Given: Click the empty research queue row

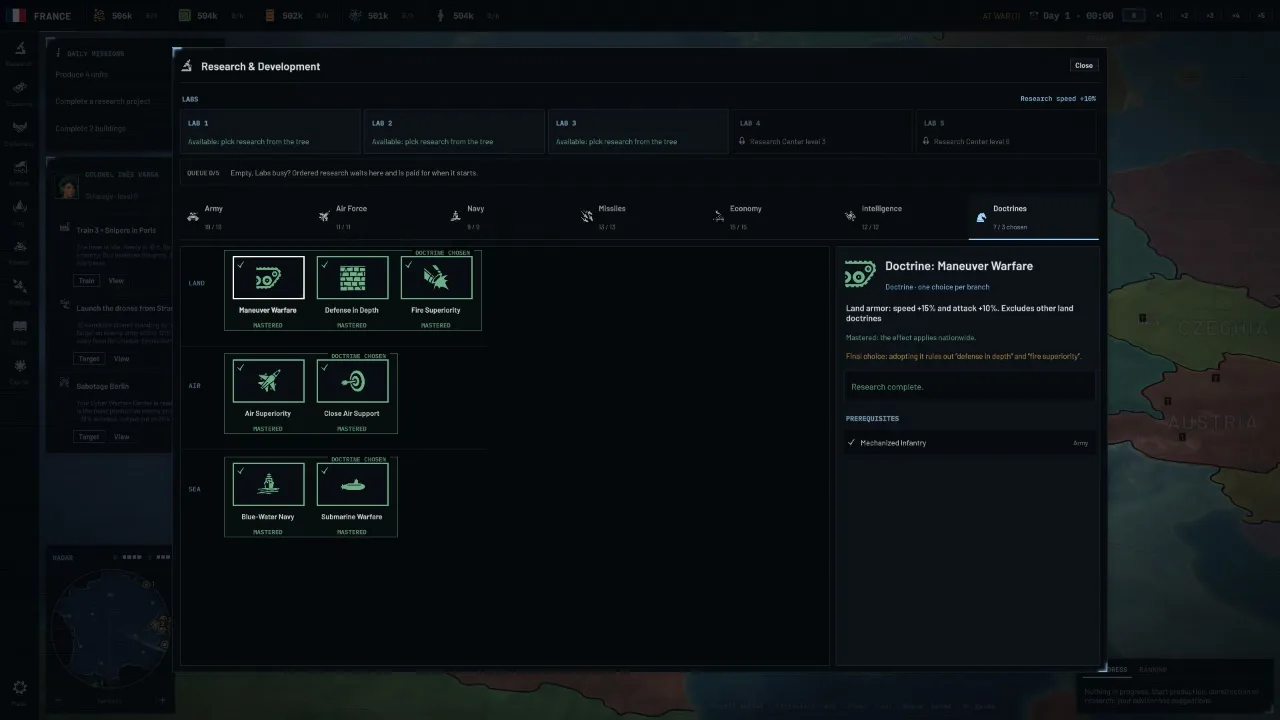Looking at the screenshot, I should tap(638, 173).
